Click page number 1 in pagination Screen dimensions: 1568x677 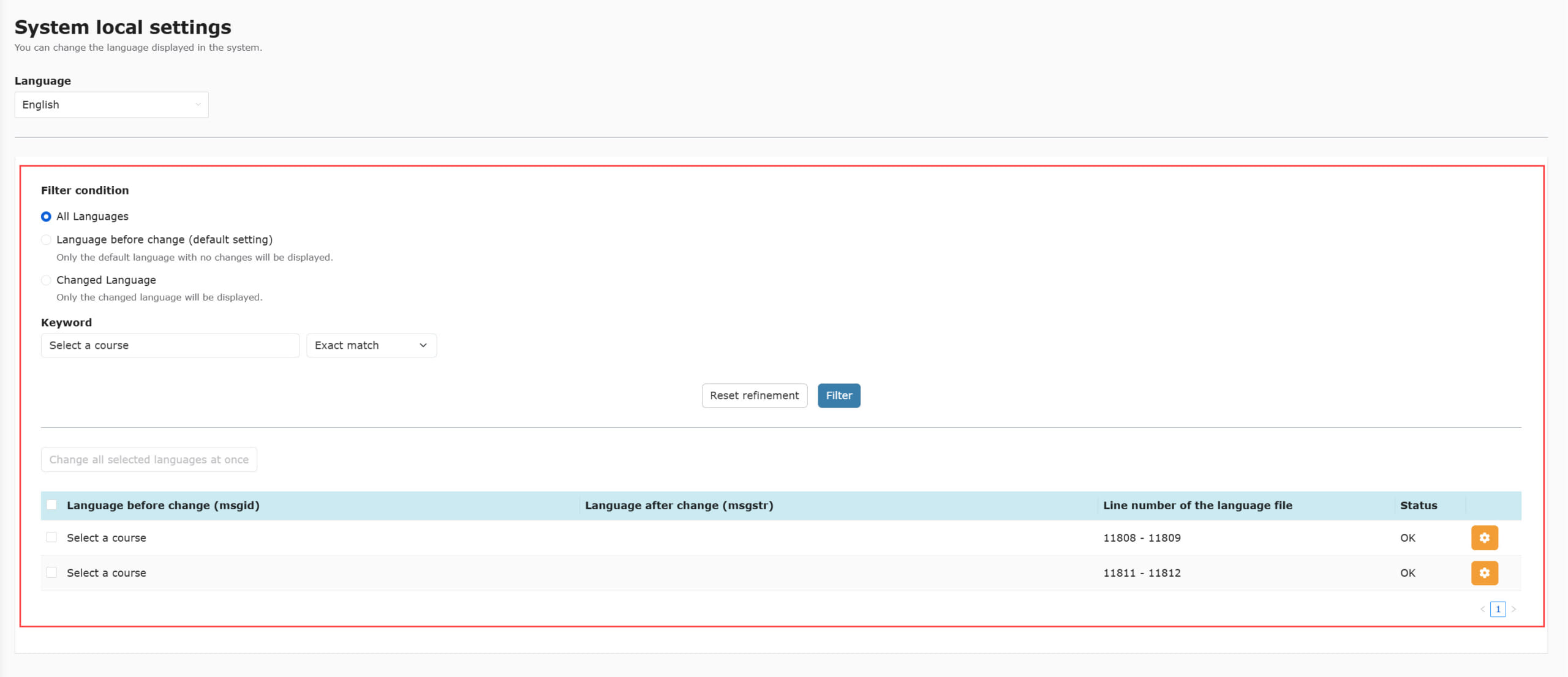[x=1498, y=609]
